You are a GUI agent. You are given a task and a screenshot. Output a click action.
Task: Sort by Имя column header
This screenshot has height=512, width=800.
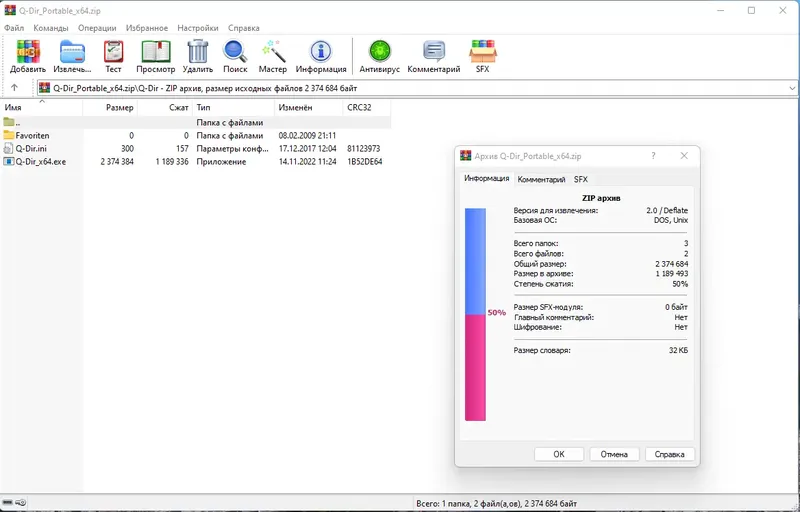[41, 108]
